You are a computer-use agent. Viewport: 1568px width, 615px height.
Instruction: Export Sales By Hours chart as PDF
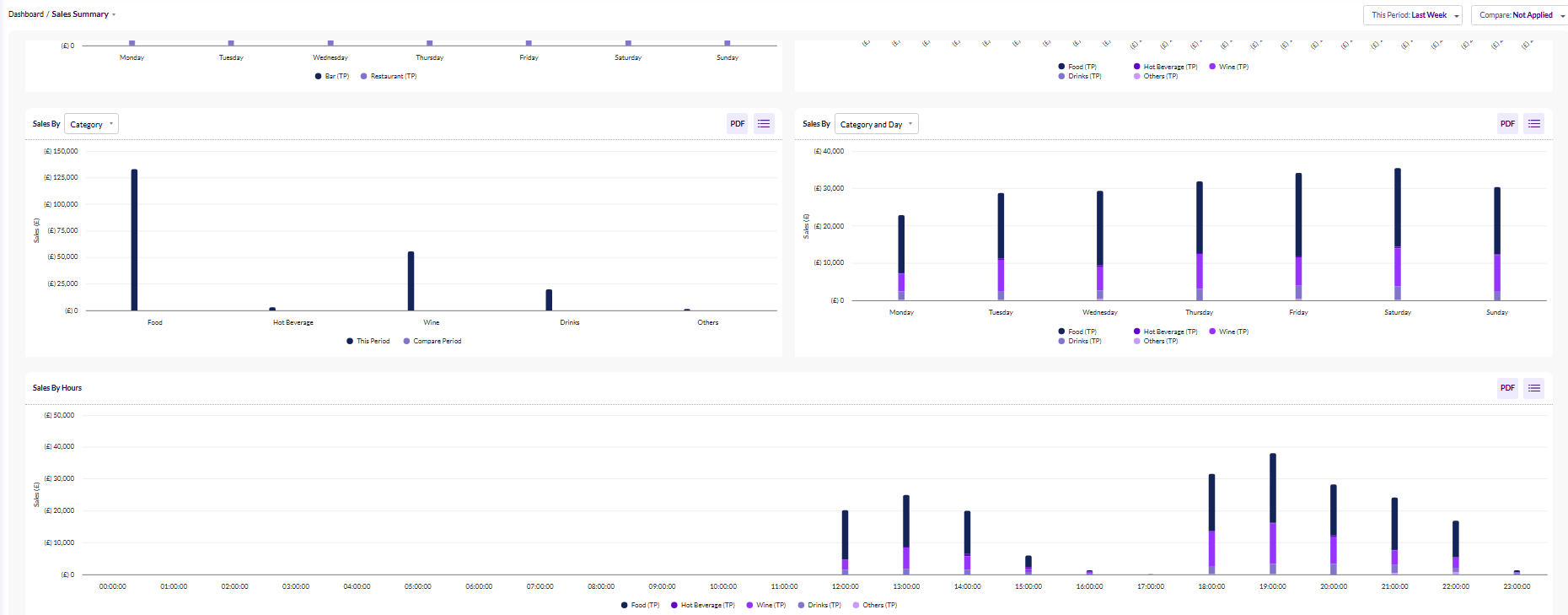pyautogui.click(x=1507, y=388)
